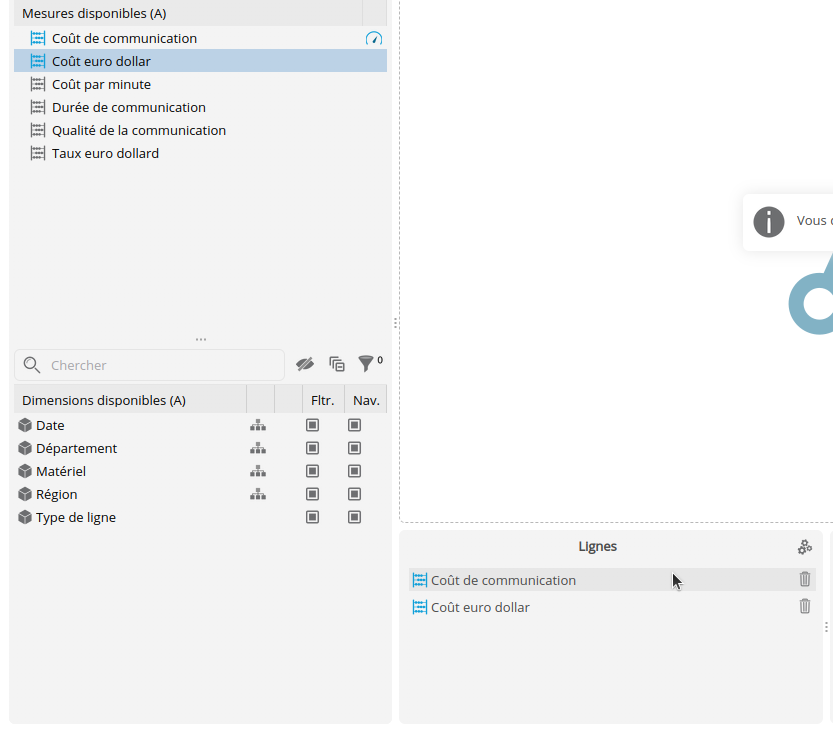833x736 pixels.
Task: Click into the Chercher search field
Action: click(x=160, y=365)
